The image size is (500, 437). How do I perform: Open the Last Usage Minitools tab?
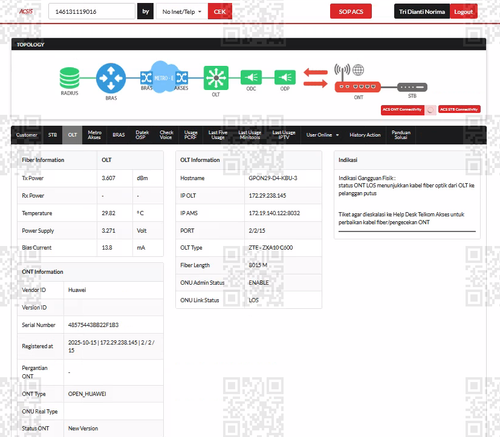point(250,135)
